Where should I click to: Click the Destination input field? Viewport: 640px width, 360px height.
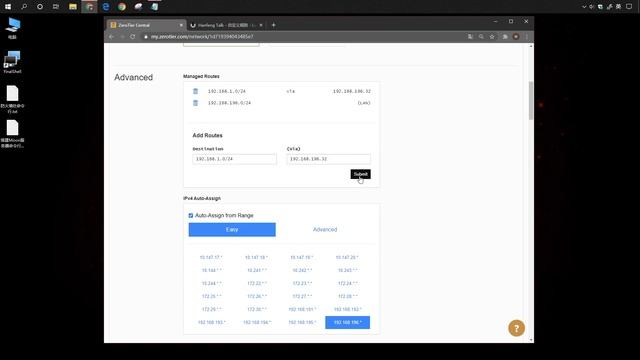click(x=234, y=159)
